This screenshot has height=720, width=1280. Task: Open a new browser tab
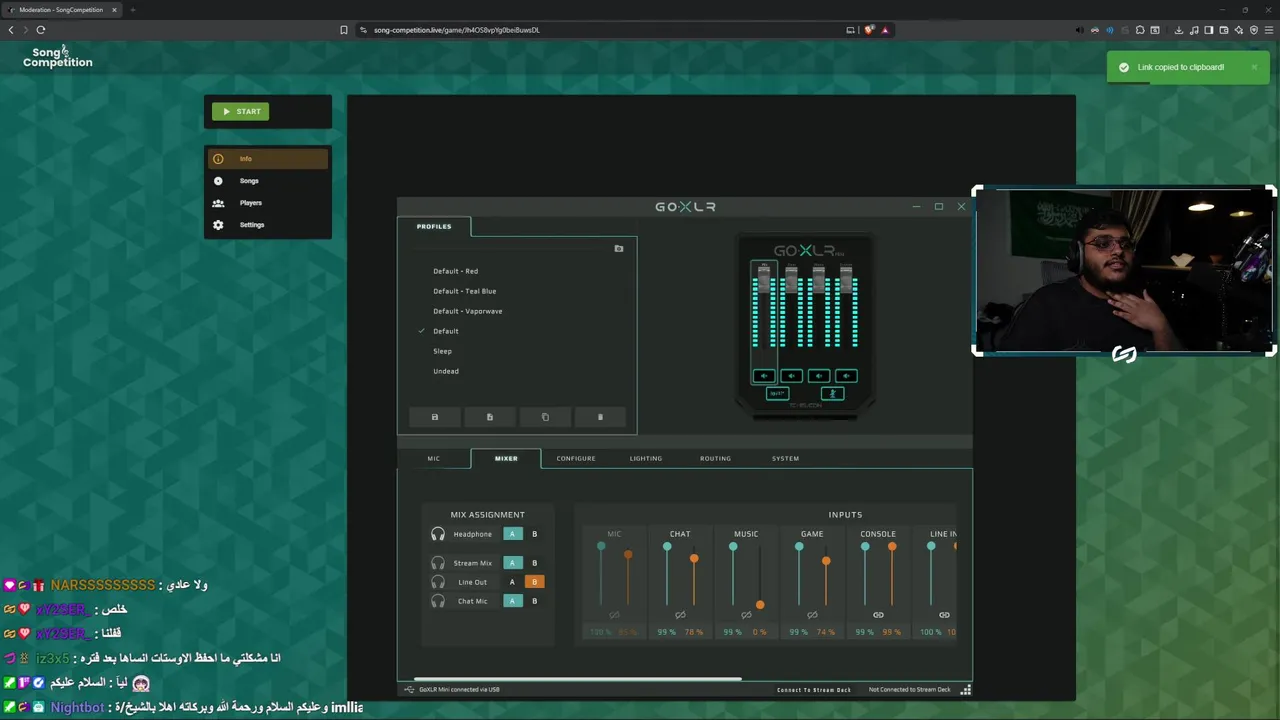pos(132,10)
